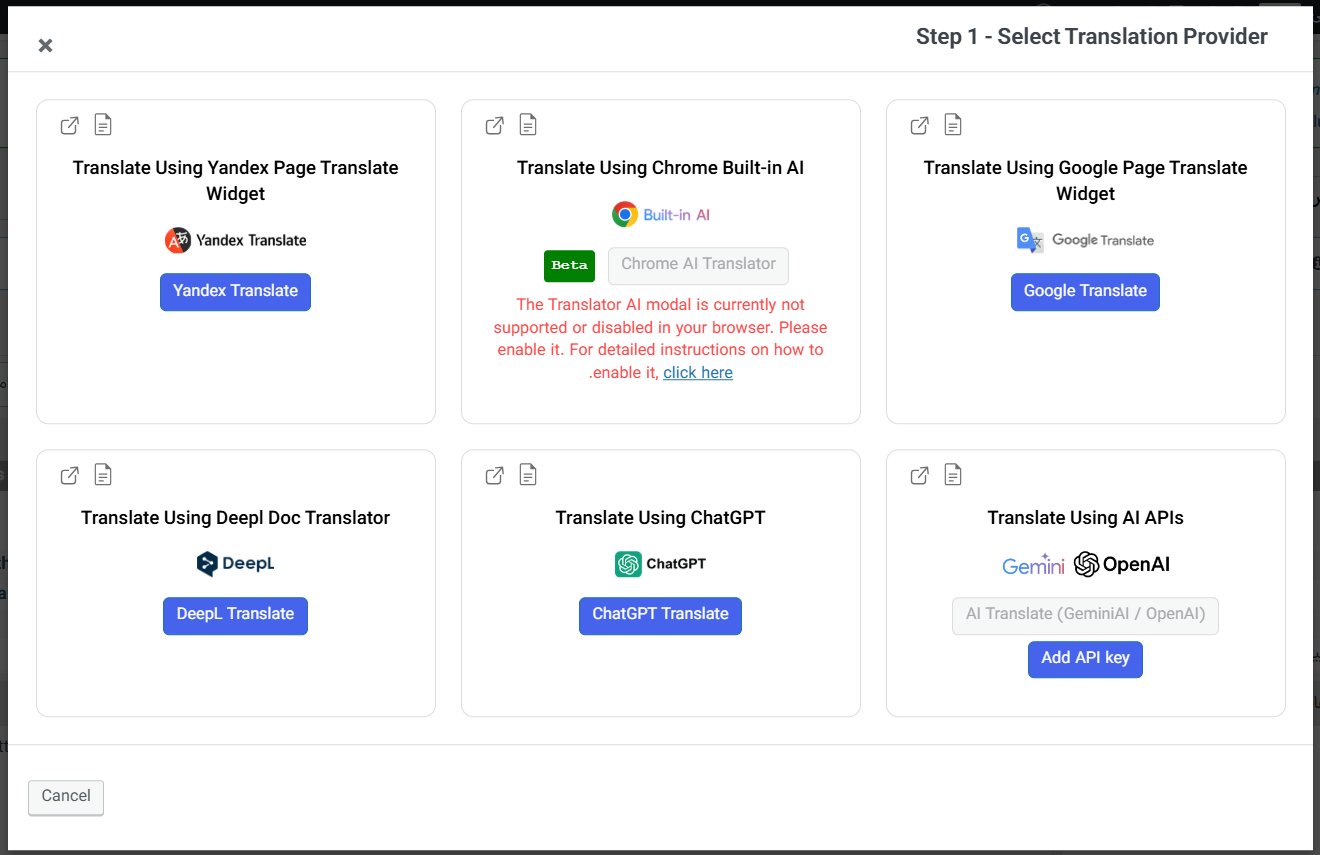Click Add API key button

click(1085, 659)
